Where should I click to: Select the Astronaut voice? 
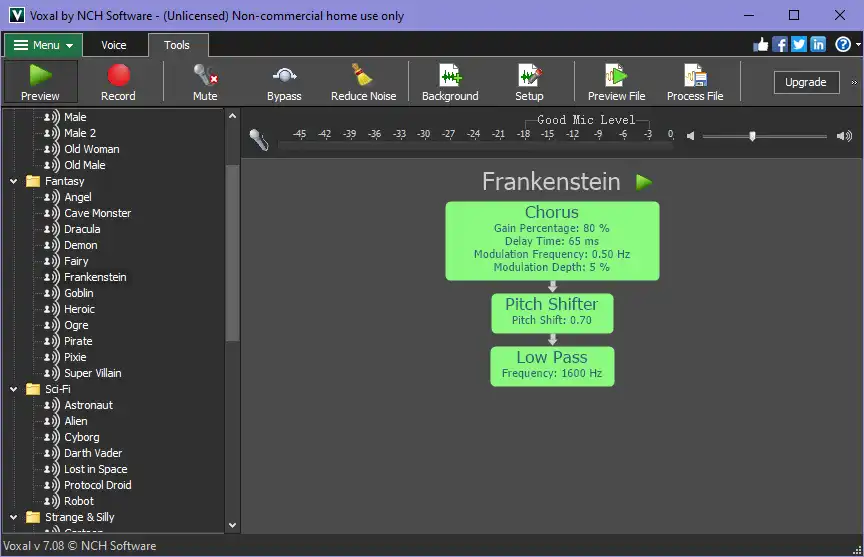[x=88, y=405]
